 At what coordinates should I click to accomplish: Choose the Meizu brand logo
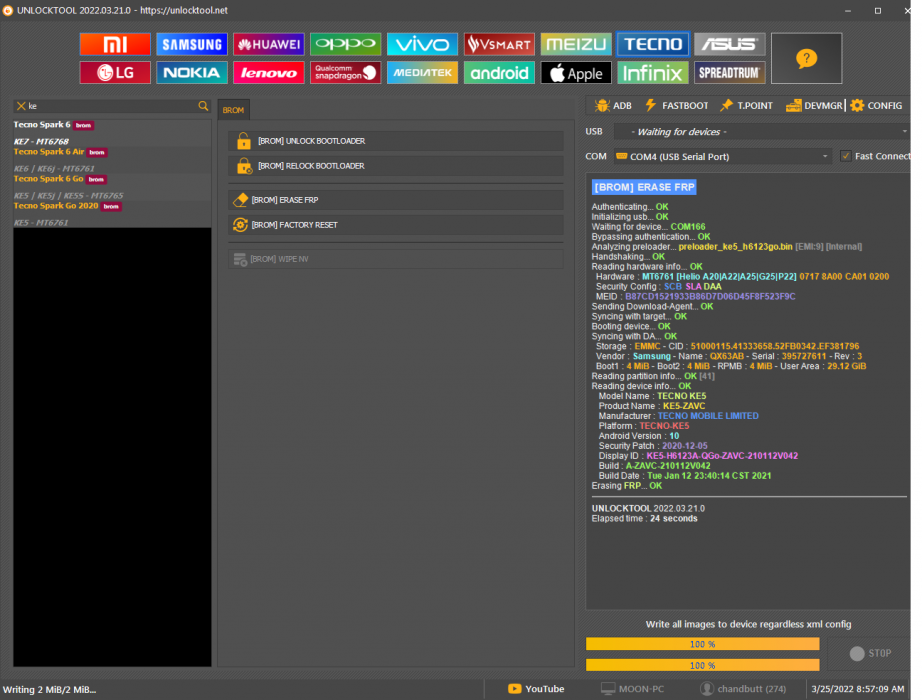click(x=576, y=44)
